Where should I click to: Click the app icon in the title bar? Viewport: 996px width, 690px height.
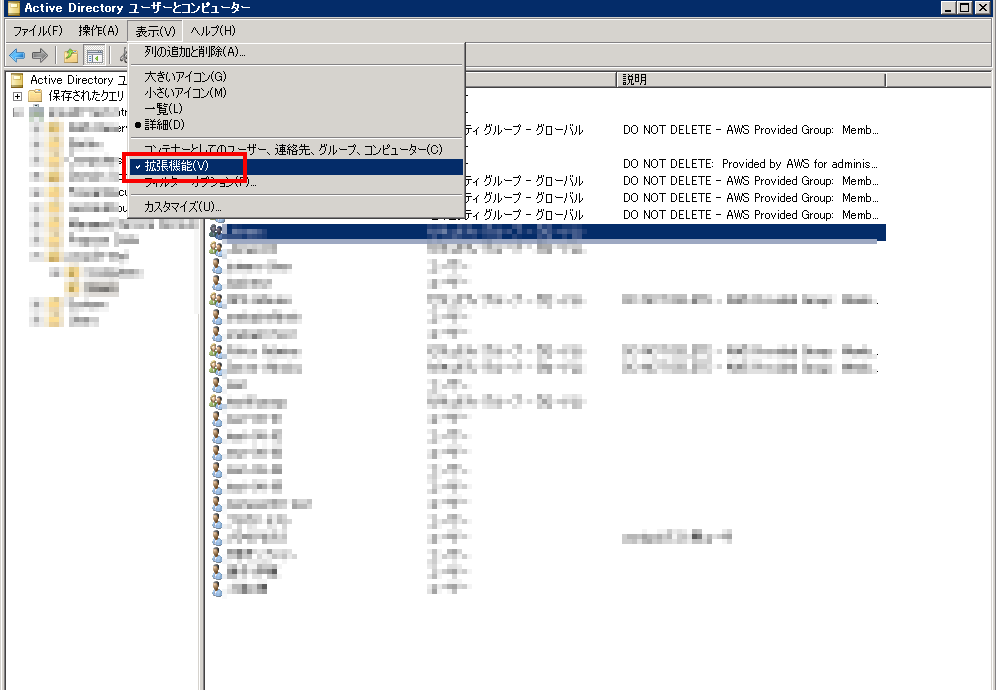(x=11, y=8)
